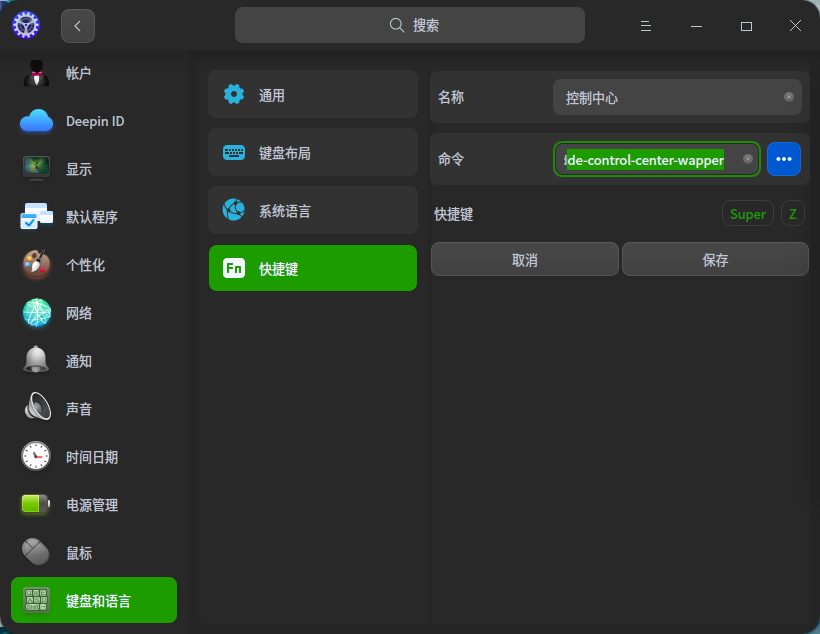
Task: Click the 通知 label in sidebar
Action: pyautogui.click(x=78, y=361)
